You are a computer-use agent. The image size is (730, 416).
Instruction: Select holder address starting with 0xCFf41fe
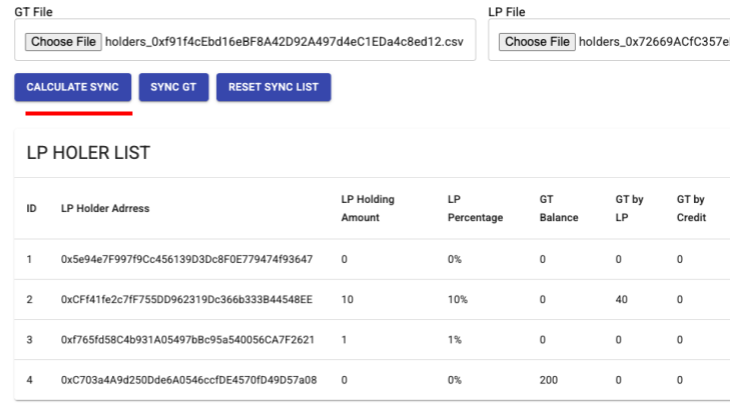pyautogui.click(x=187, y=300)
